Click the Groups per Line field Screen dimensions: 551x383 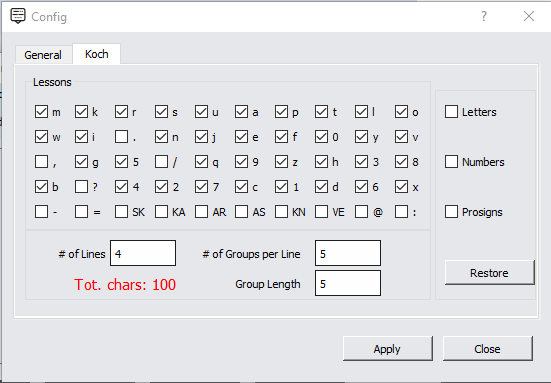pos(348,253)
